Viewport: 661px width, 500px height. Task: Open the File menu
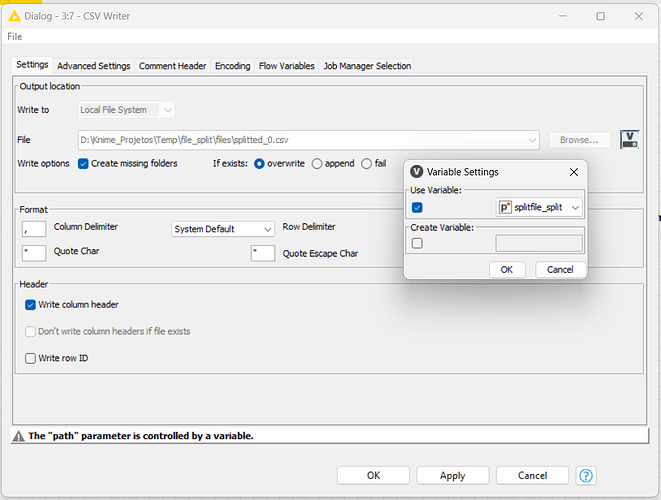click(15, 37)
